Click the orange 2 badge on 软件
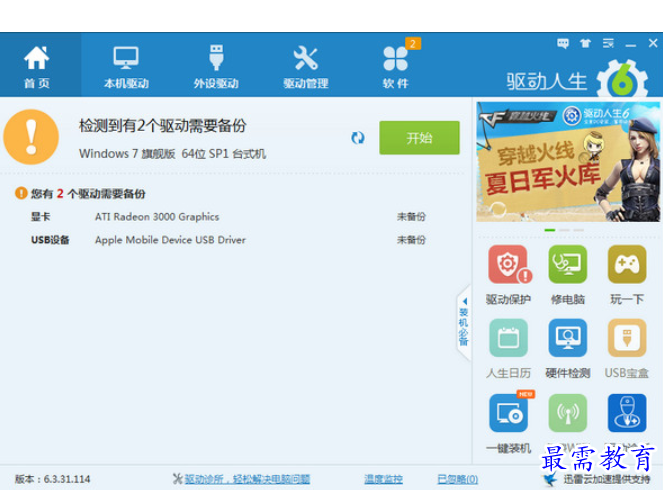Viewport: 663px width, 490px height. tap(413, 44)
